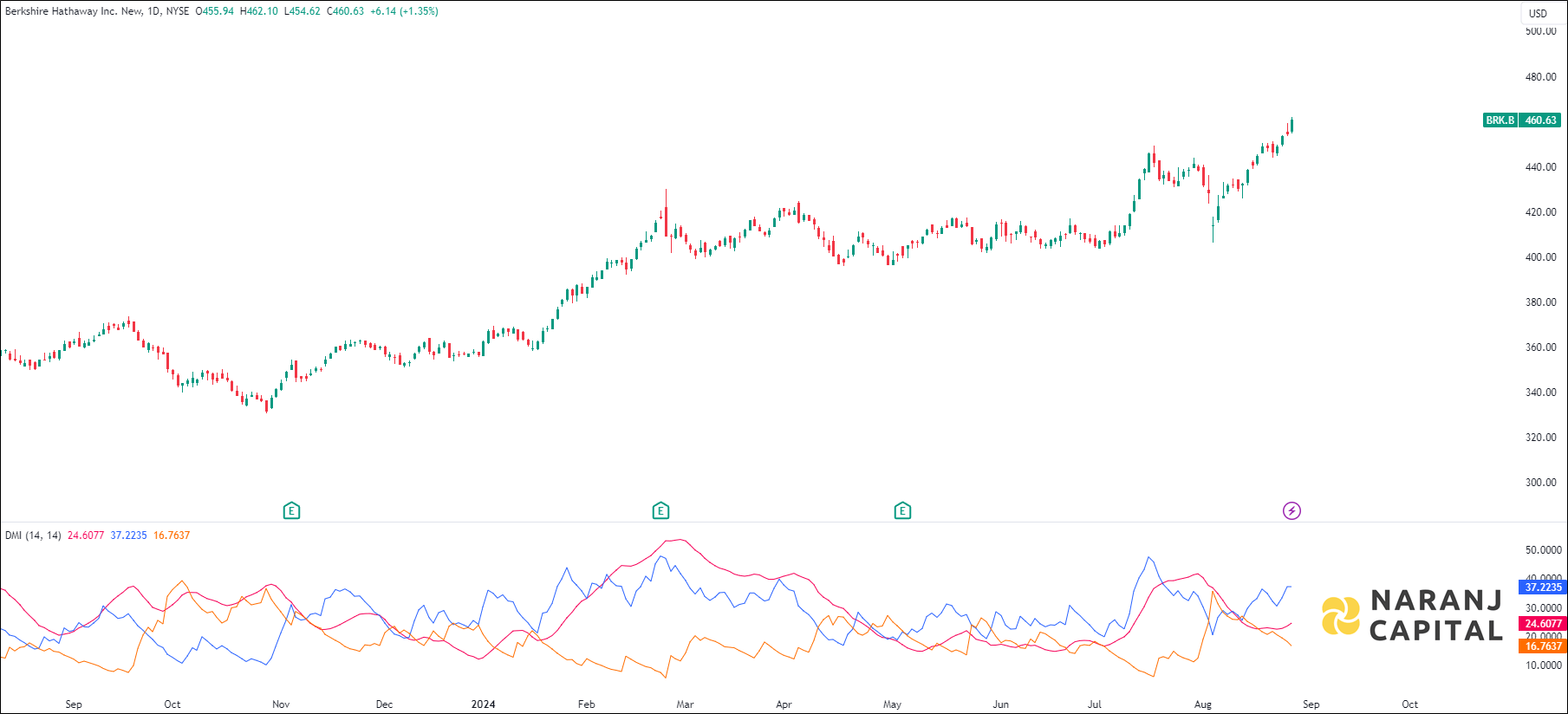Viewport: 1568px width, 714px height.
Task: Click the O455.94 open value
Action: coord(214,11)
